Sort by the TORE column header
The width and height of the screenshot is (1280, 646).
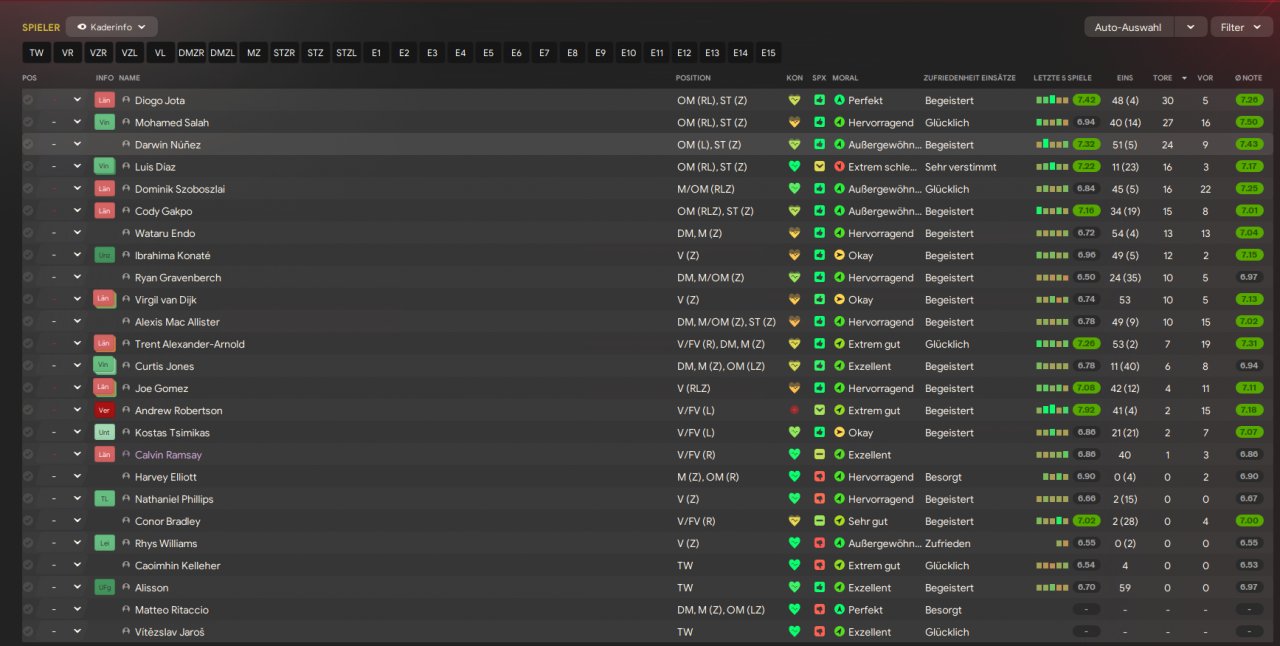[x=1162, y=77]
